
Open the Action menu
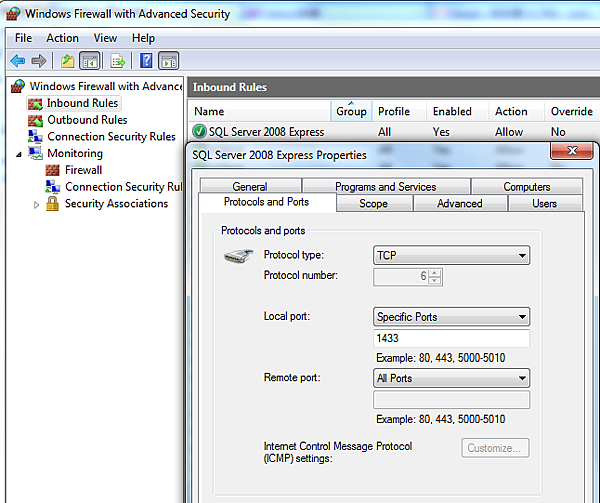(x=62, y=38)
